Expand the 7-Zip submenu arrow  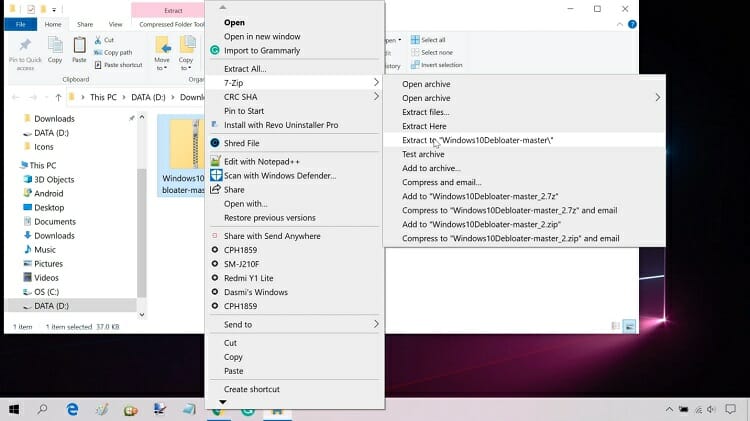(376, 83)
